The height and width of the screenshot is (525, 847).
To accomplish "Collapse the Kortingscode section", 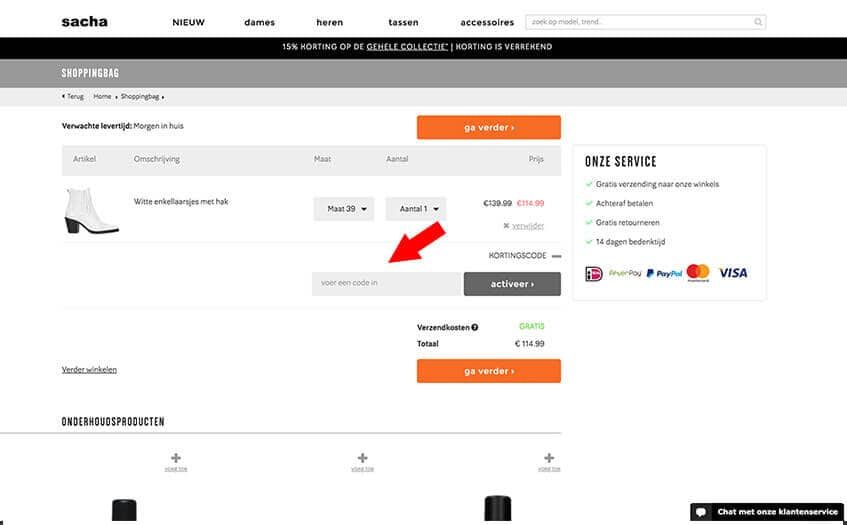I will (556, 256).
